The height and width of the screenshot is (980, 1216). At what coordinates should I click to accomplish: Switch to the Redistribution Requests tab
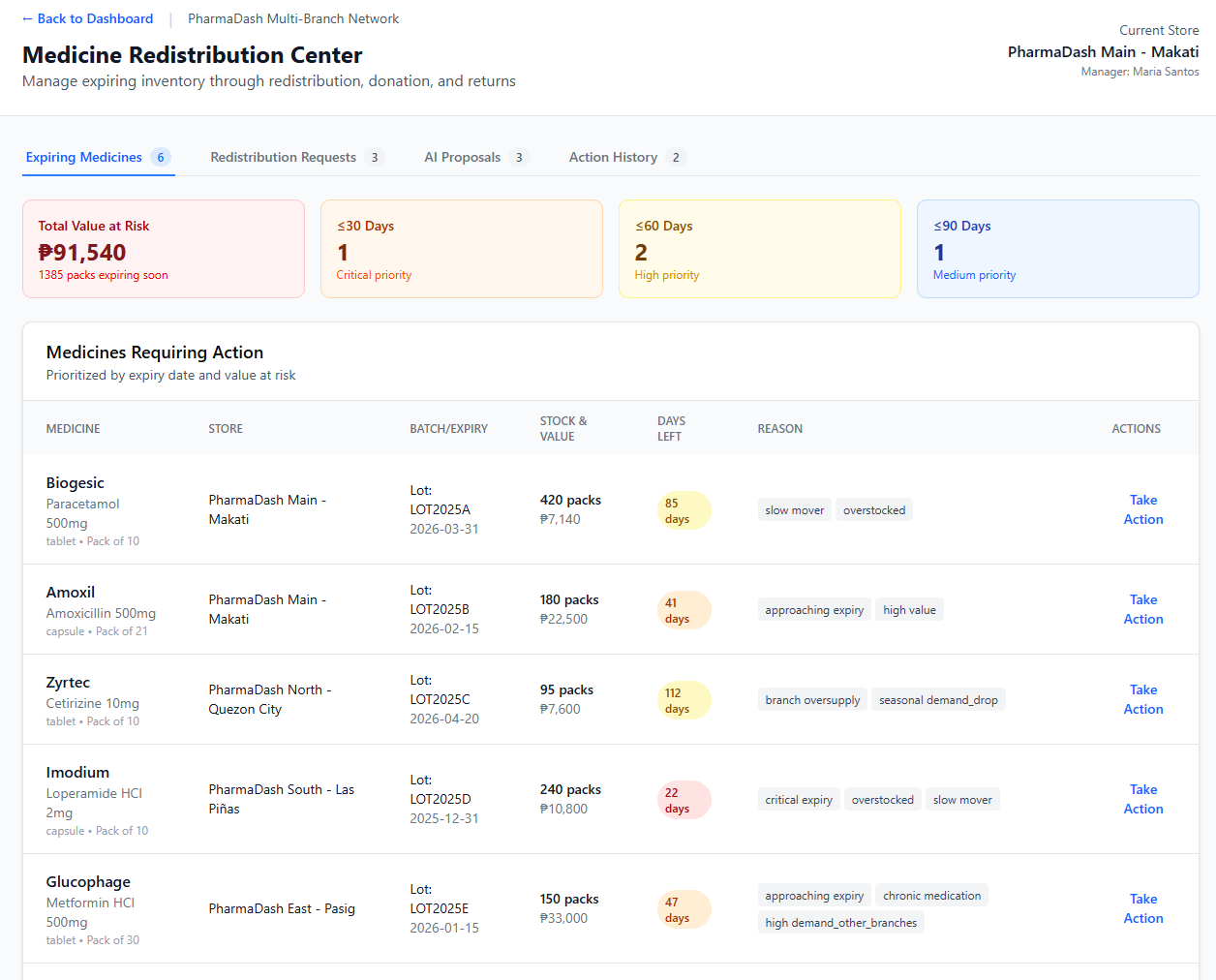pyautogui.click(x=284, y=157)
